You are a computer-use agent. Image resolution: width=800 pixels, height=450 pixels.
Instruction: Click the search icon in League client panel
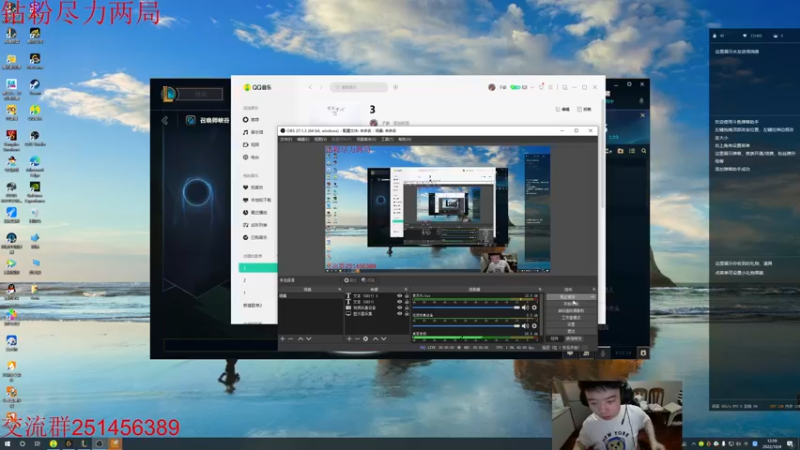[x=643, y=151]
